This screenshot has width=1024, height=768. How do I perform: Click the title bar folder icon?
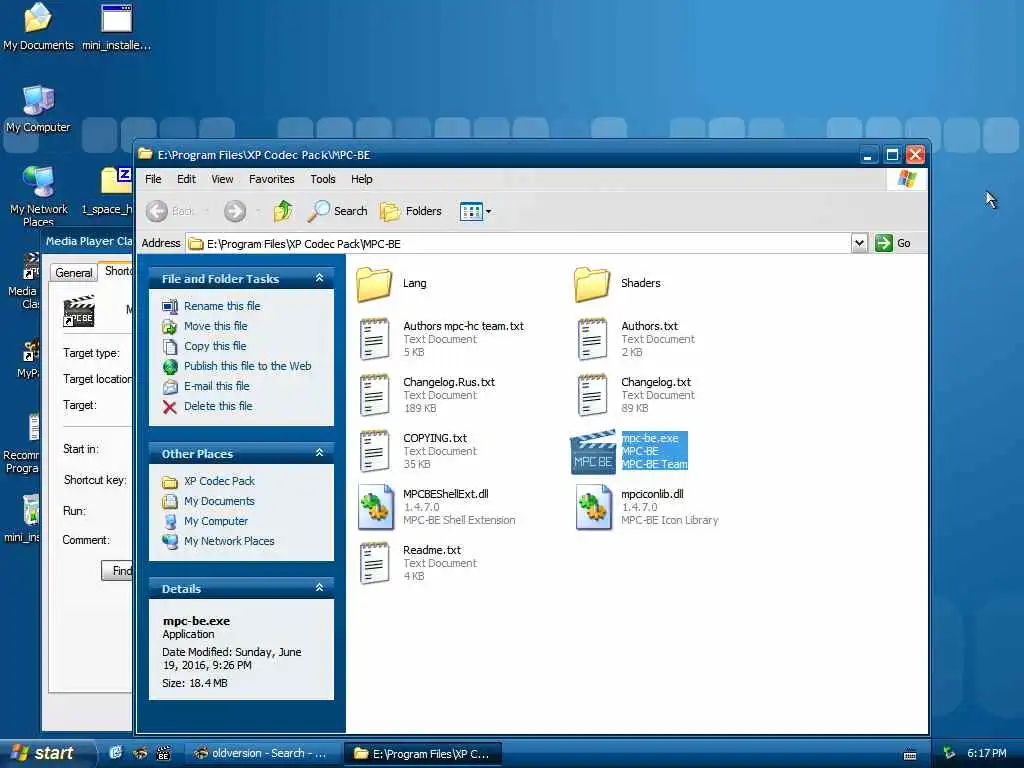(x=145, y=154)
